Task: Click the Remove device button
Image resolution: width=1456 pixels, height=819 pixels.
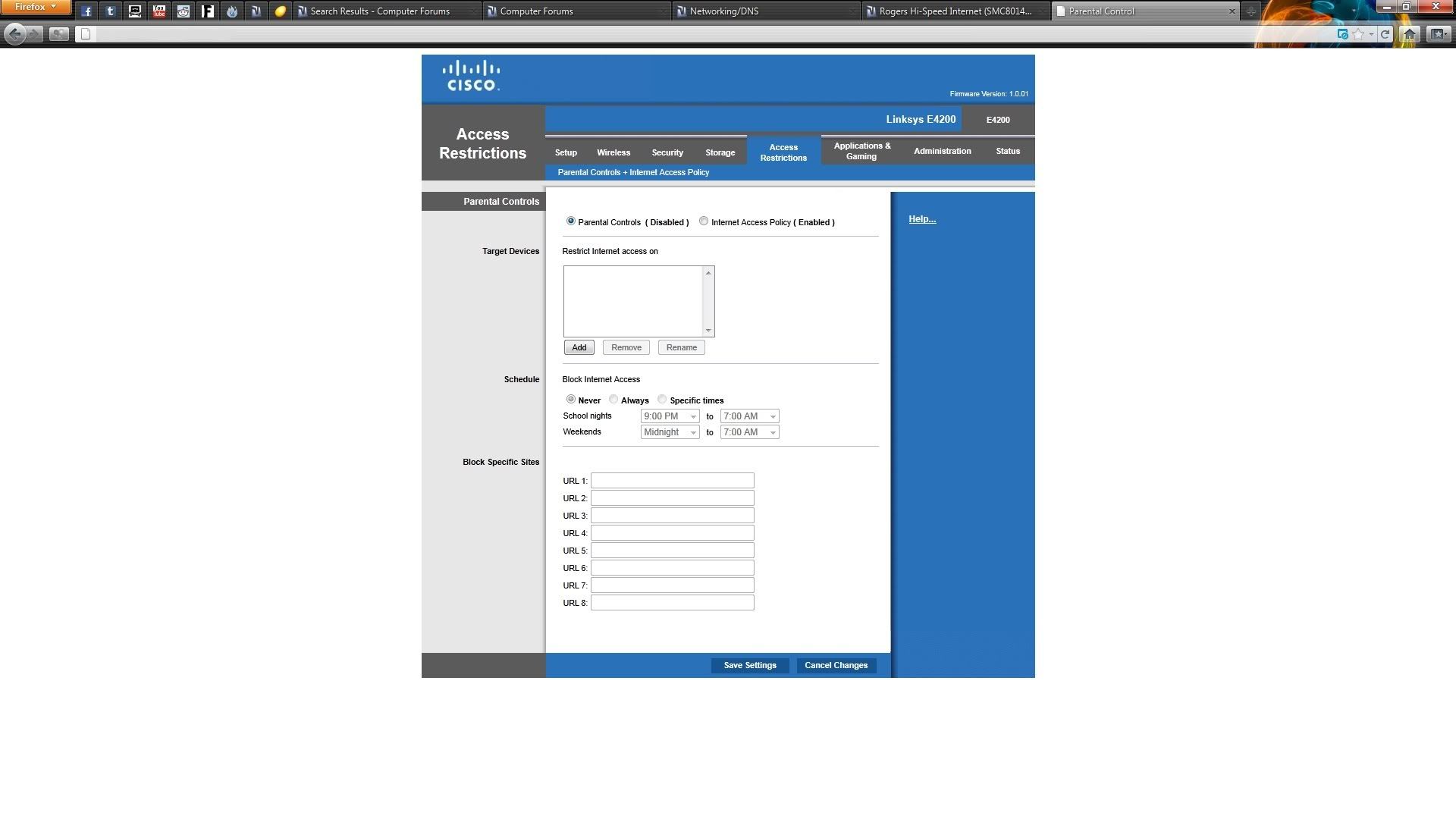Action: 626,347
